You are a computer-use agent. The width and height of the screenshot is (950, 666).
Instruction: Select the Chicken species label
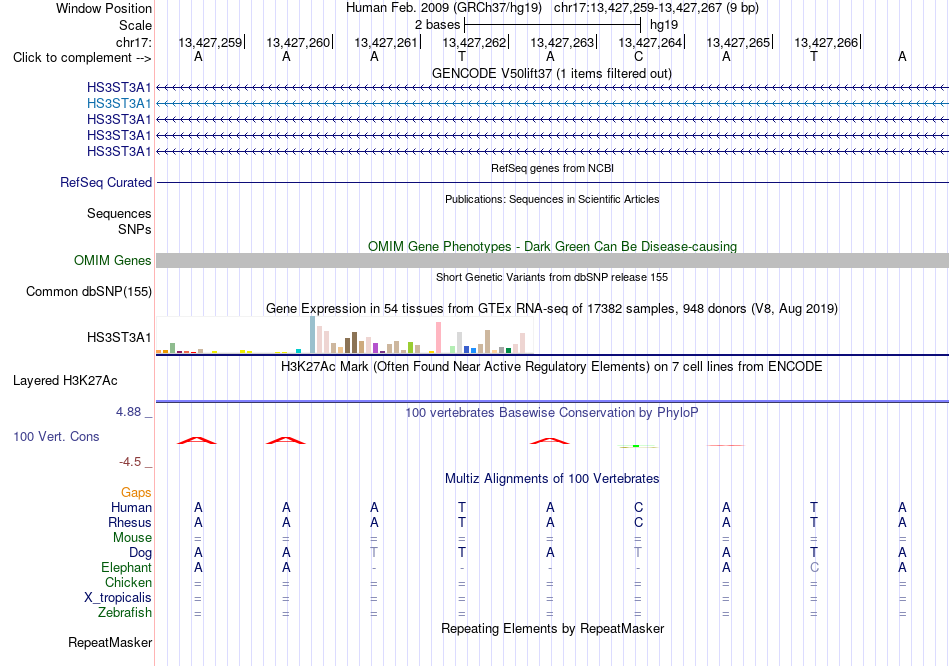click(x=128, y=582)
